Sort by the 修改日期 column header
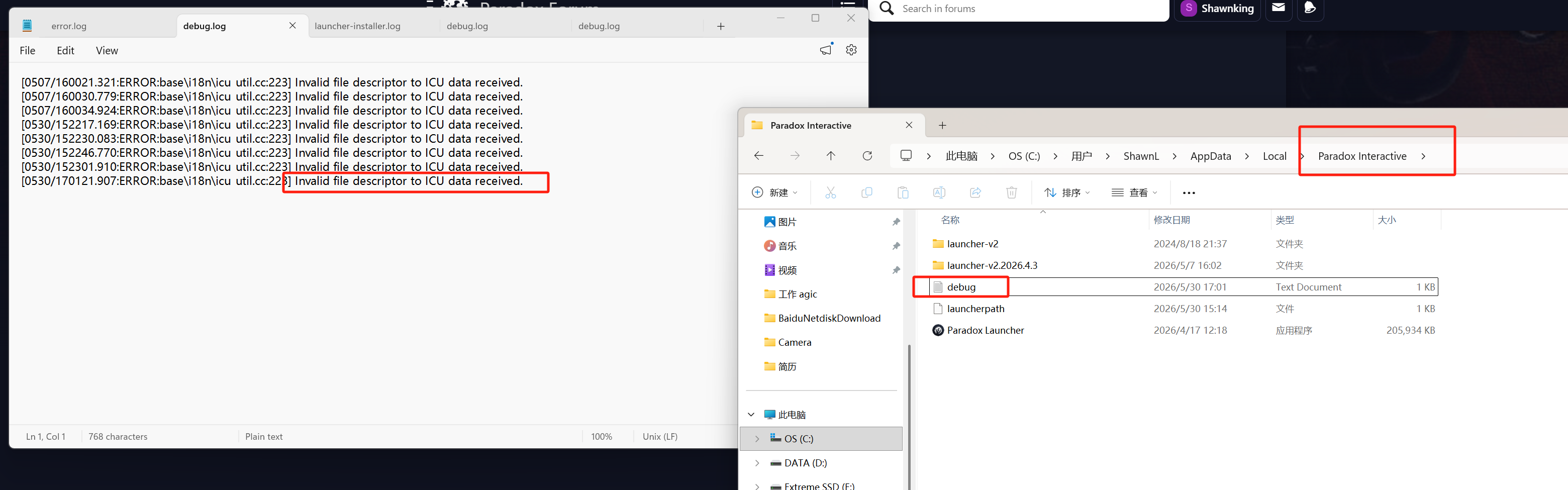 pos(1172,220)
